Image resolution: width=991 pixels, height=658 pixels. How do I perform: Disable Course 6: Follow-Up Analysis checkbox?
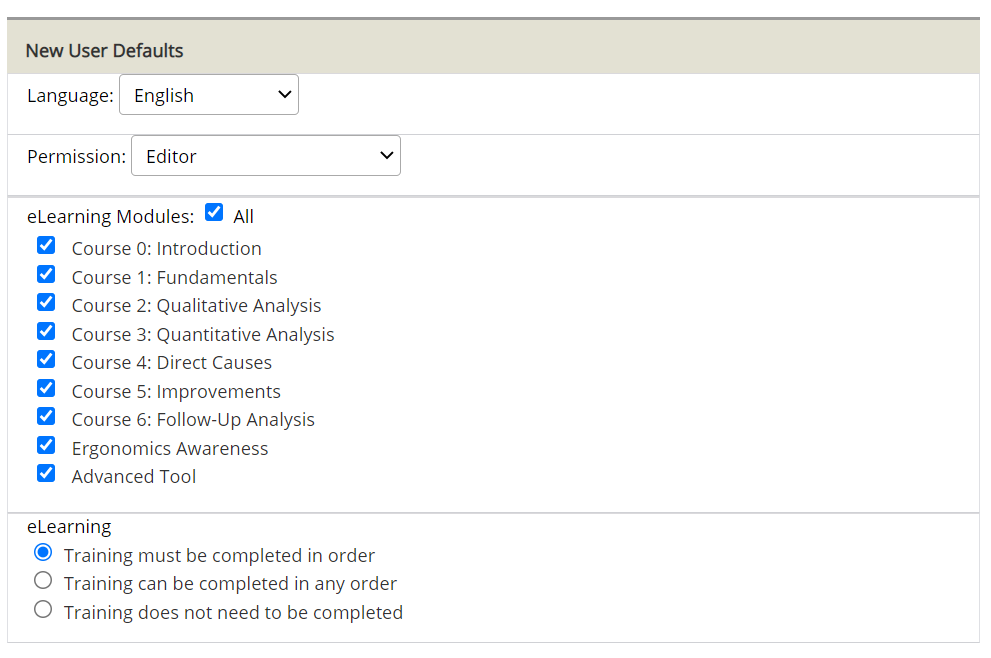pos(46,416)
